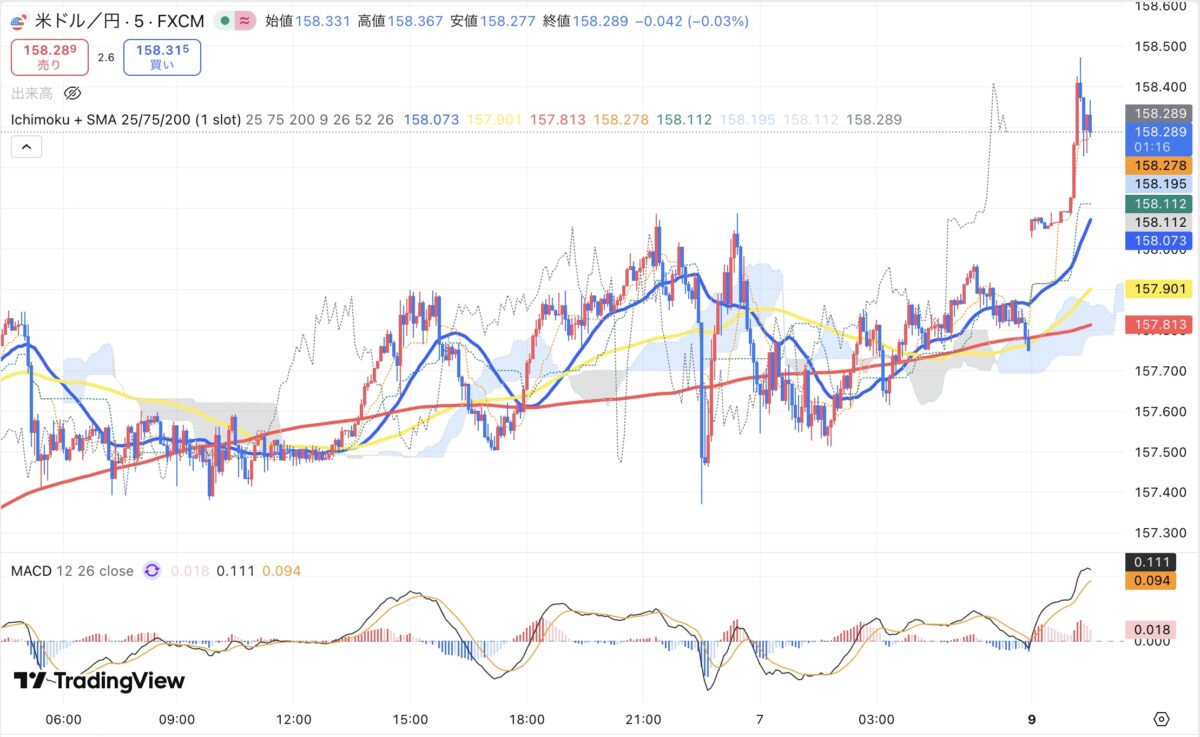This screenshot has width=1200, height=737.
Task: Click the 売り sell button at 158.289
Action: [x=49, y=57]
